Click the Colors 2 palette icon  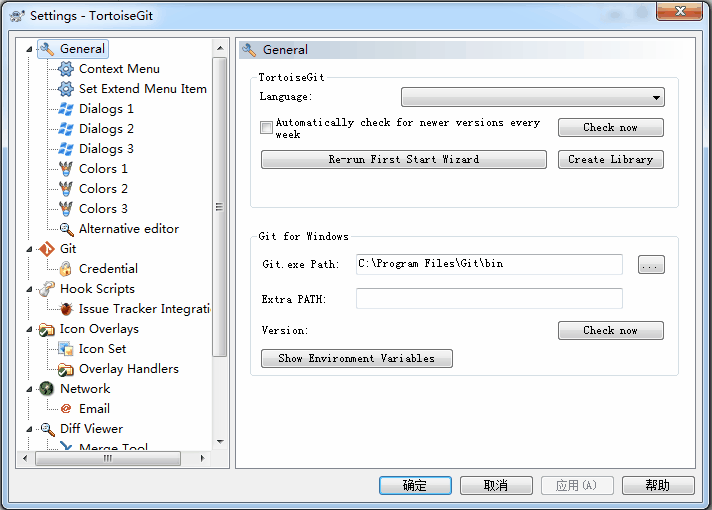click(66, 189)
